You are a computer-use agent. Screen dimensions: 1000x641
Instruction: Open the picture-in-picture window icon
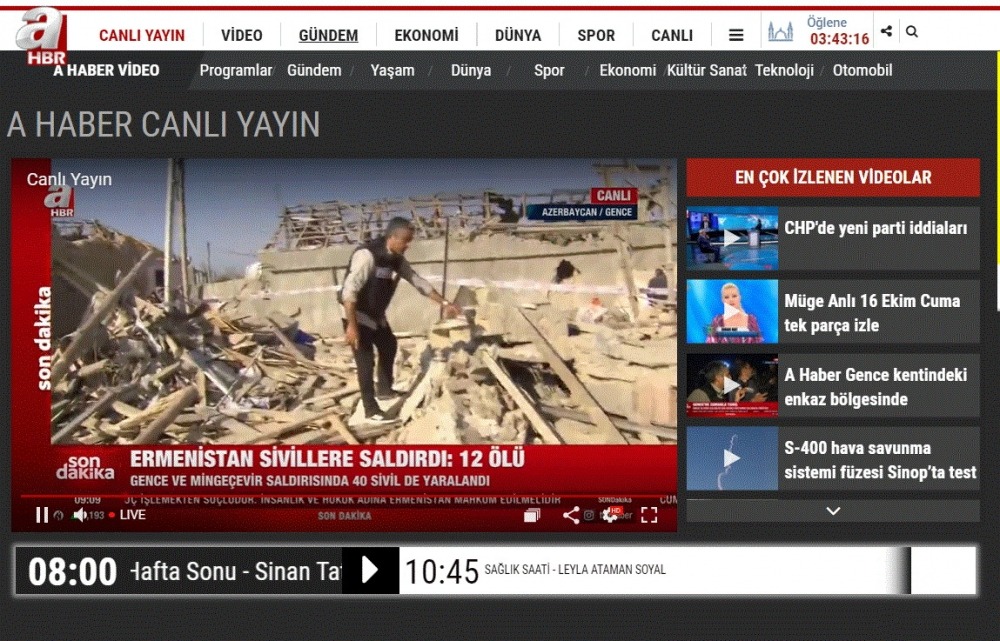pos(532,515)
